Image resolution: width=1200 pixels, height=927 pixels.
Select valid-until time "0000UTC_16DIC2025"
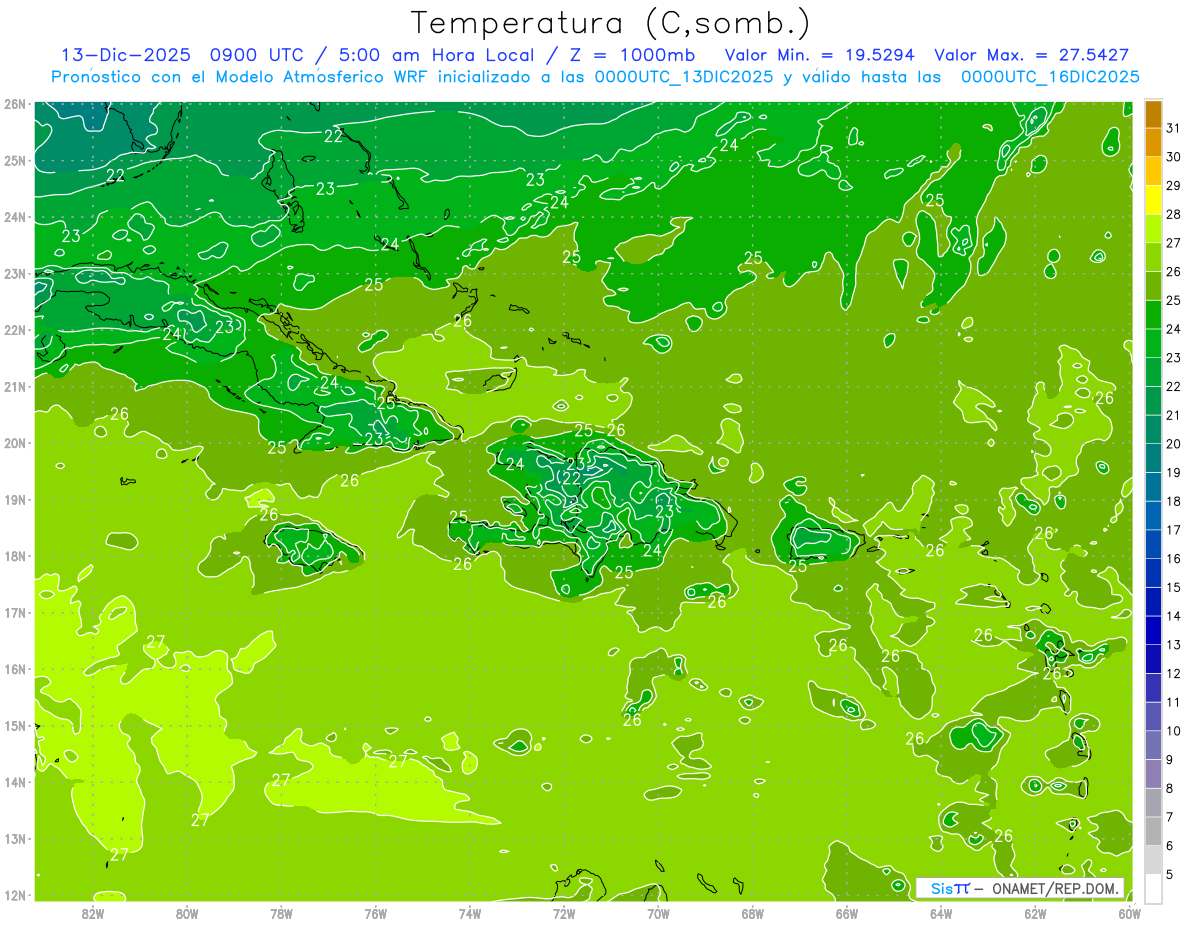(1050, 77)
